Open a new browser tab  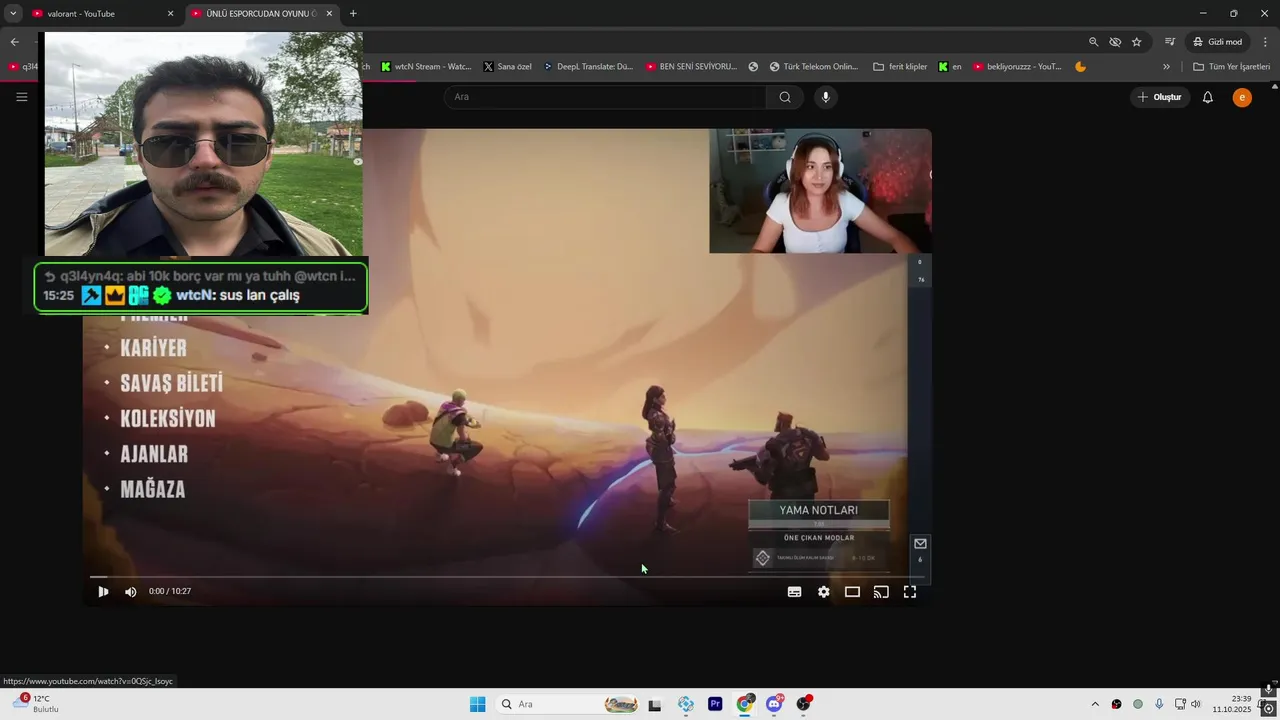click(353, 14)
